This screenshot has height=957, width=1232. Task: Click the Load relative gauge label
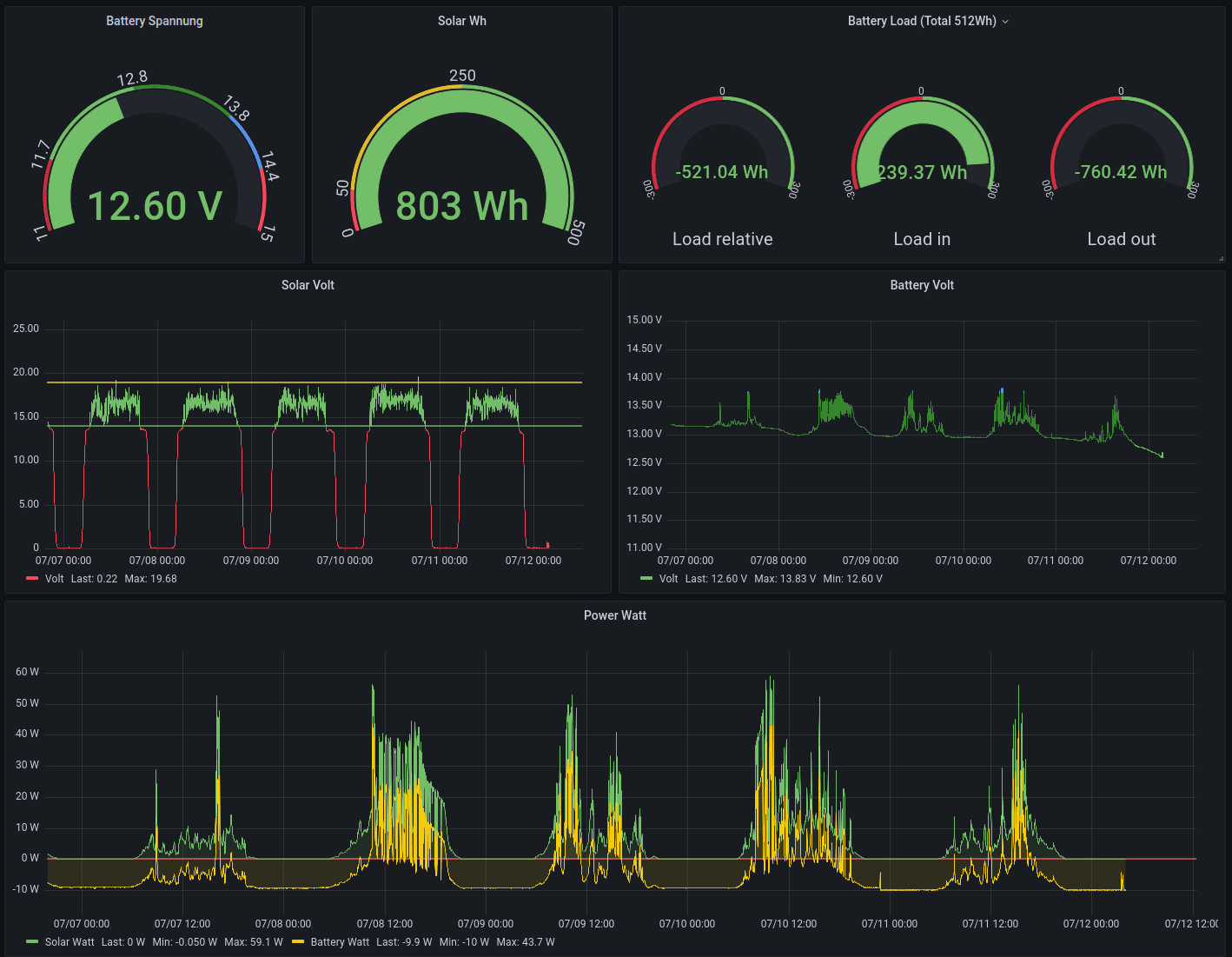point(722,239)
